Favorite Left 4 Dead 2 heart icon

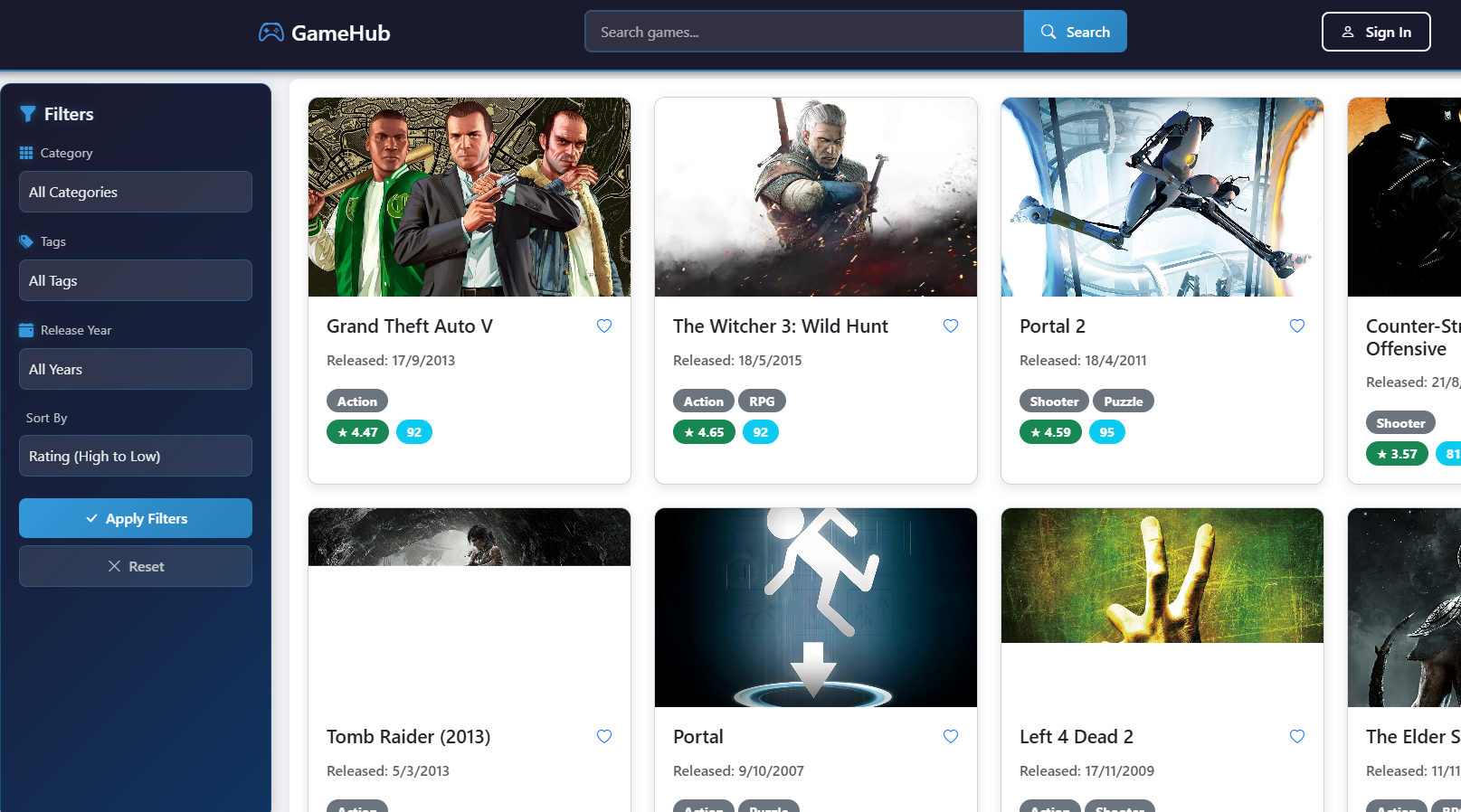pyautogui.click(x=1297, y=737)
